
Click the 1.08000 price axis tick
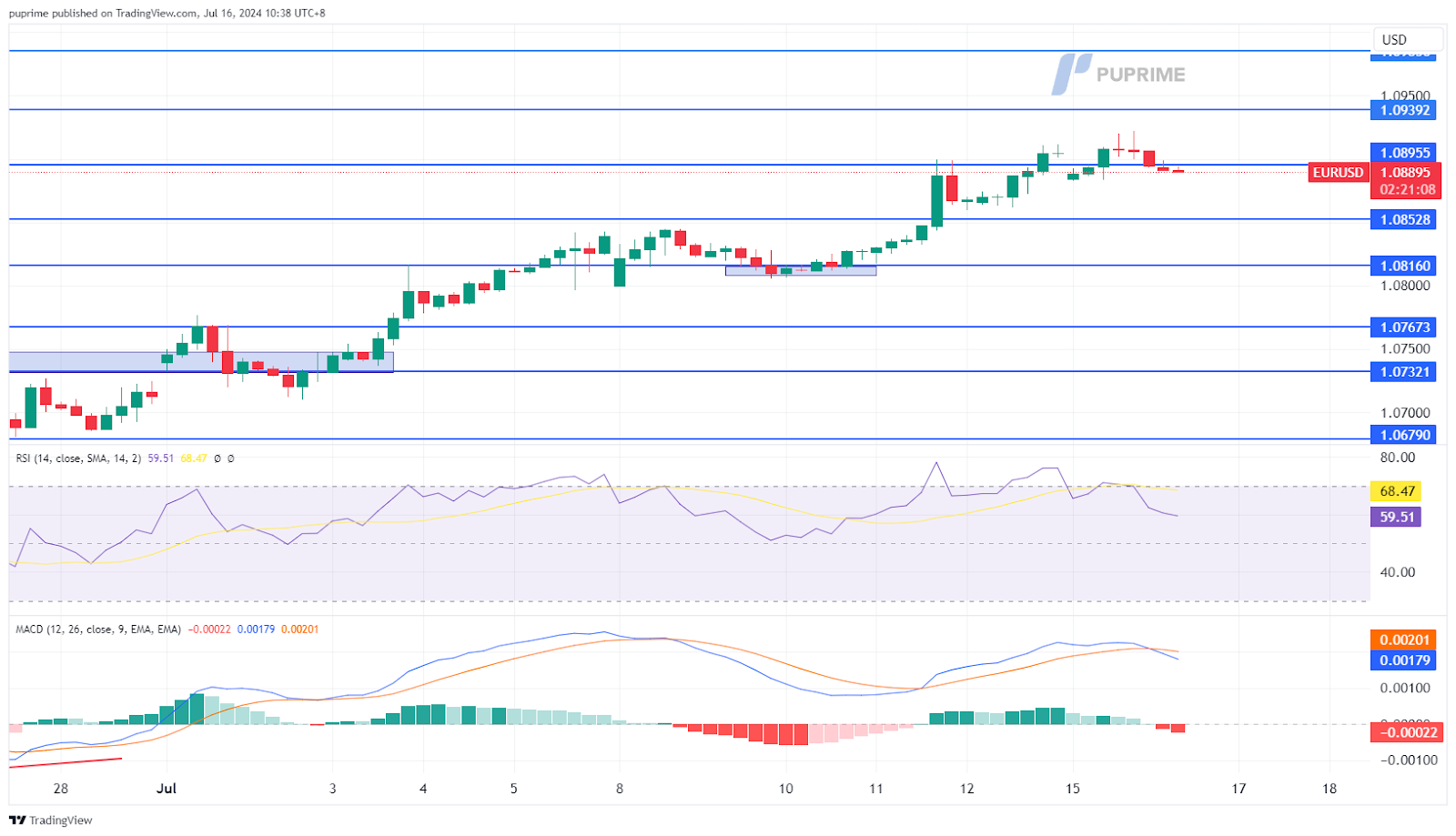(1405, 286)
